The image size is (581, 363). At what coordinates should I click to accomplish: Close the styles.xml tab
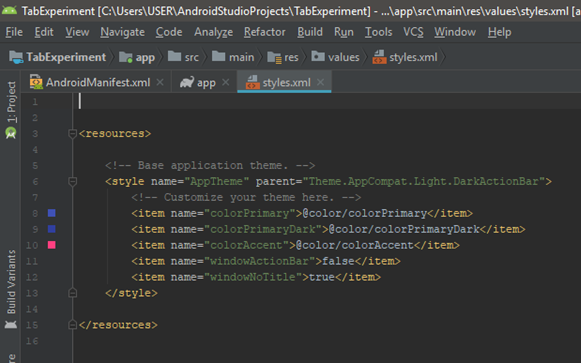321,82
